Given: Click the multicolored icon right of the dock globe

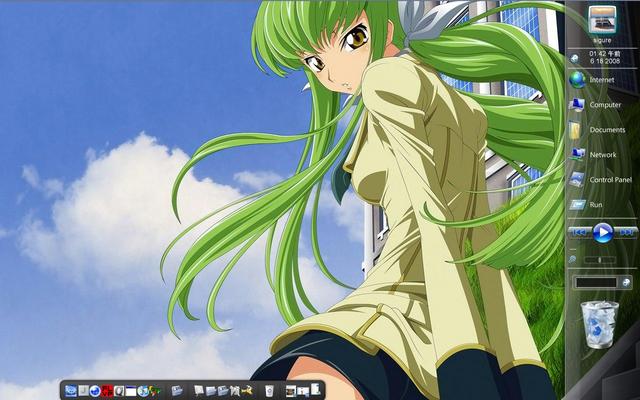Looking at the screenshot, I should pos(155,391).
